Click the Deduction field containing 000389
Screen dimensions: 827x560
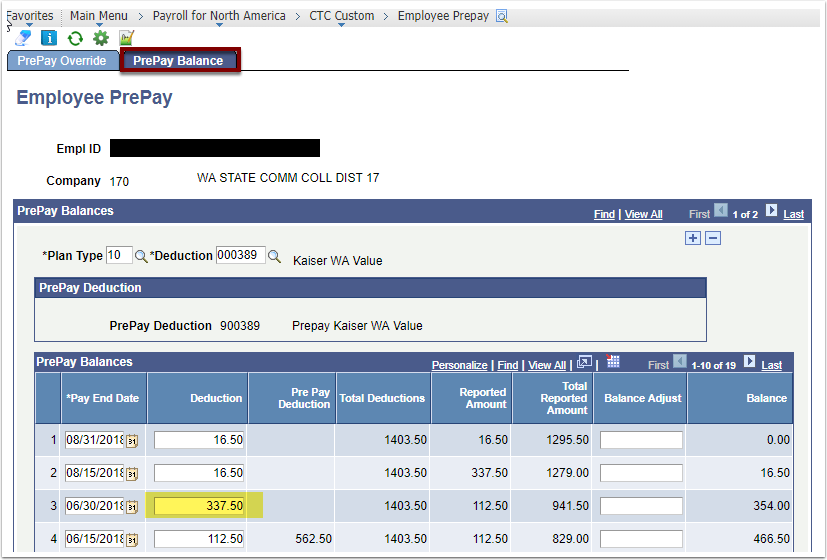[x=241, y=255]
